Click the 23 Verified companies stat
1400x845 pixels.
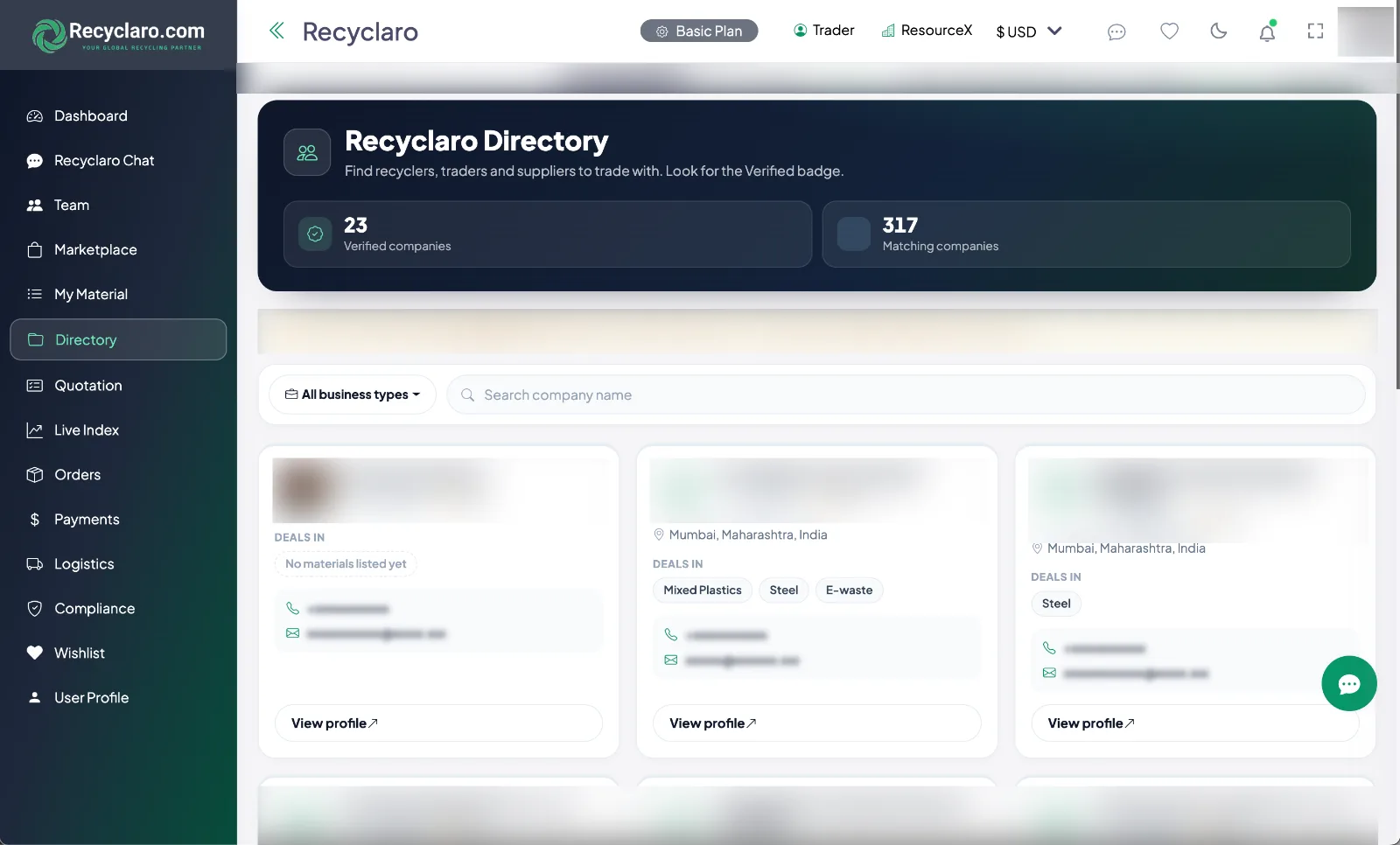pyautogui.click(x=548, y=234)
